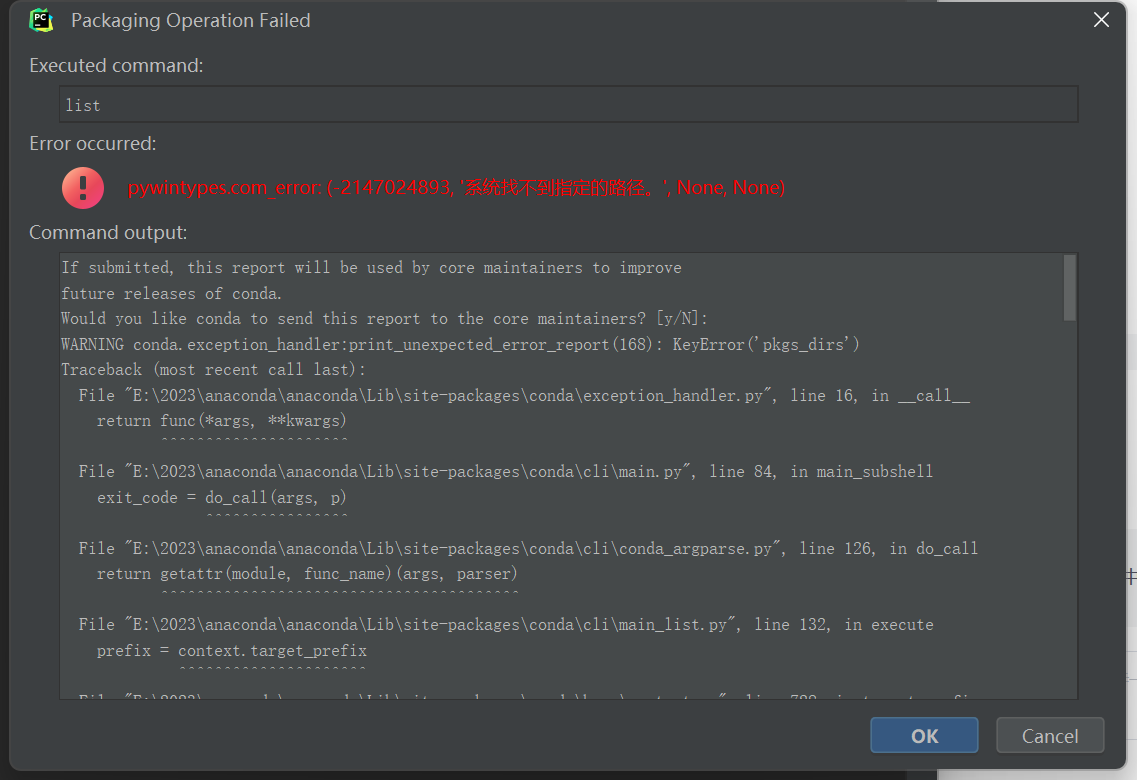Click the conda_argparse.py line 126 entry
Image resolution: width=1137 pixels, height=780 pixels.
click(528, 548)
